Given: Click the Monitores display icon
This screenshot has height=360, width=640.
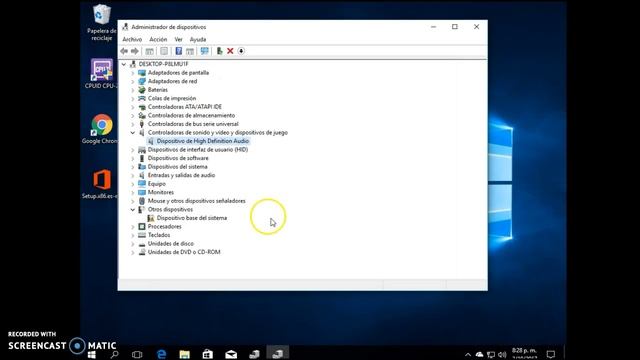Looking at the screenshot, I should [x=142, y=192].
